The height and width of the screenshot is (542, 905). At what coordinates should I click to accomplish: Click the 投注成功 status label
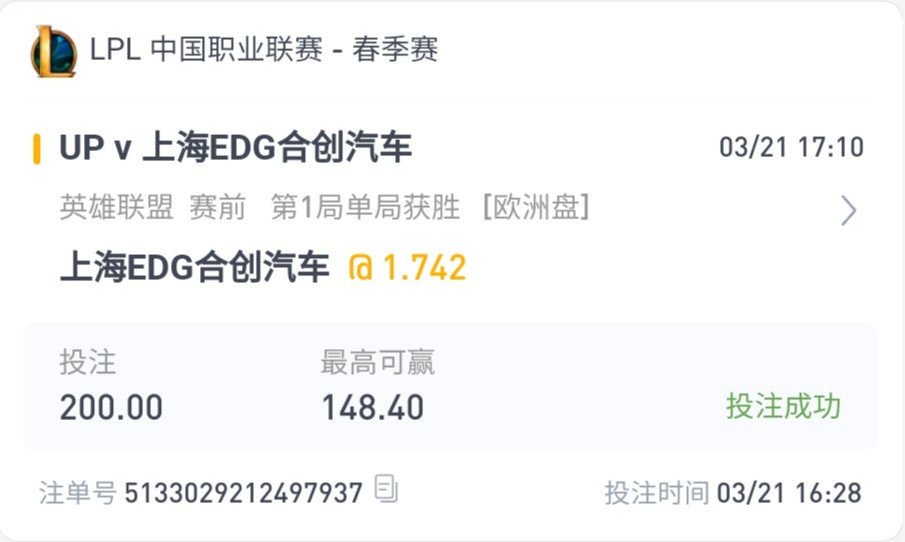click(x=783, y=406)
